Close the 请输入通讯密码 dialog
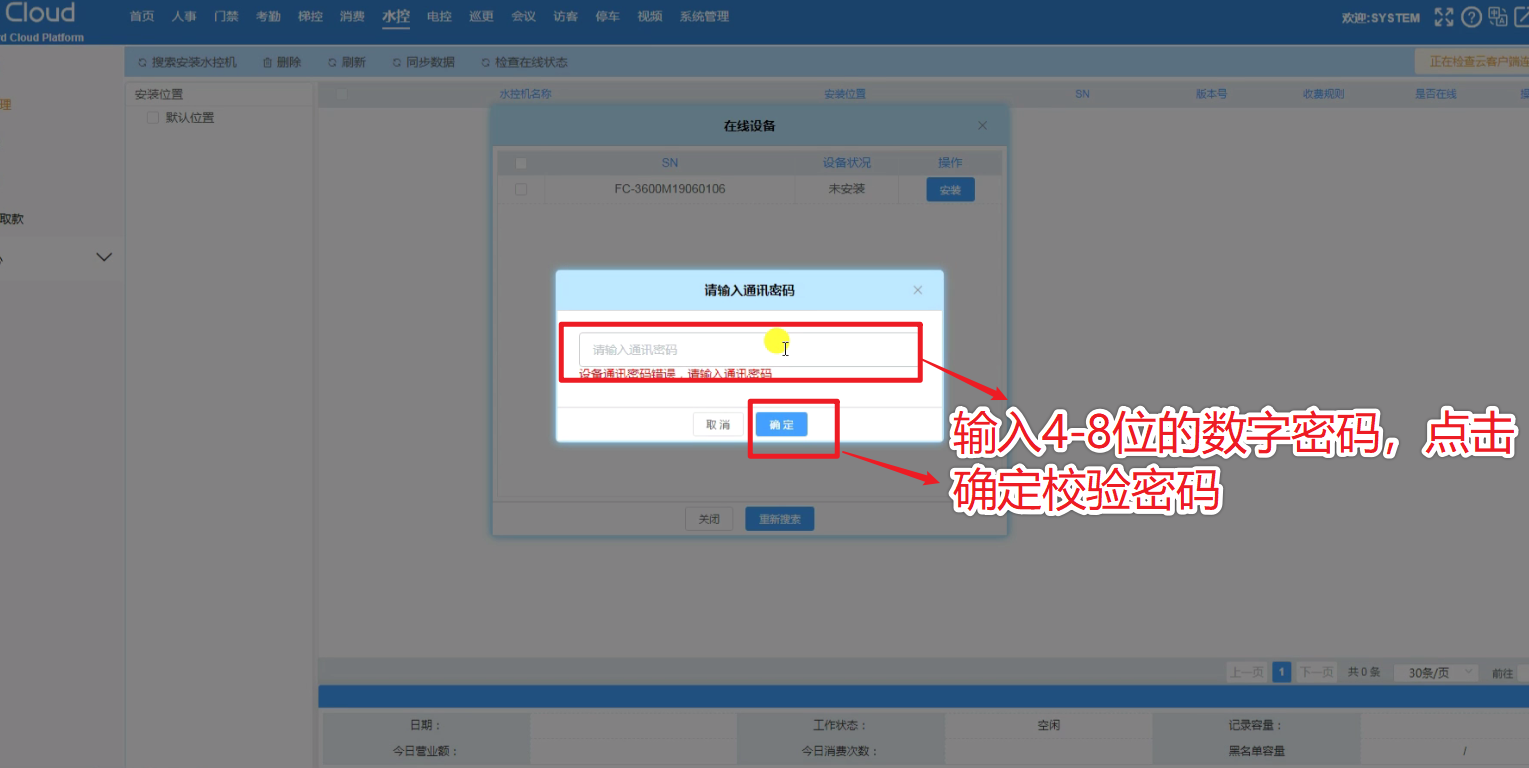The height and width of the screenshot is (768, 1529). (918, 290)
